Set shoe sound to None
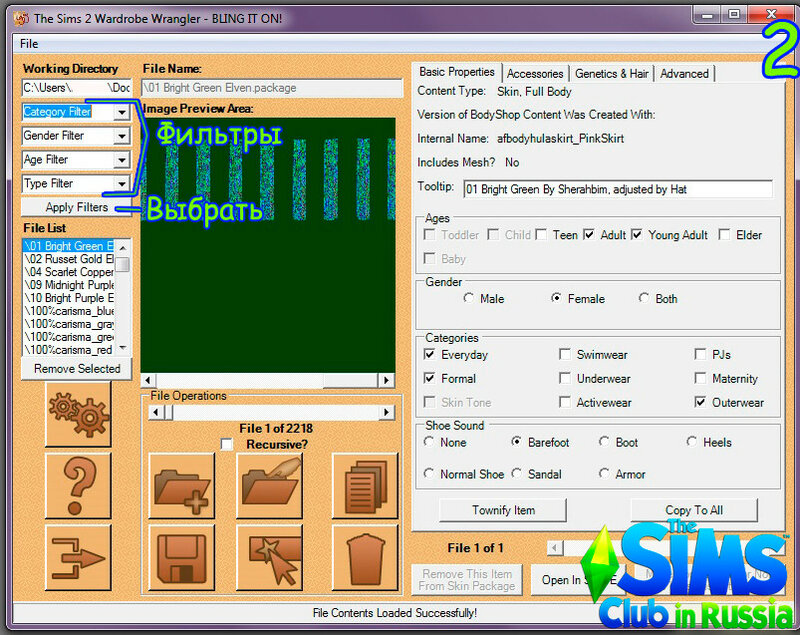The image size is (800, 635). [429, 442]
